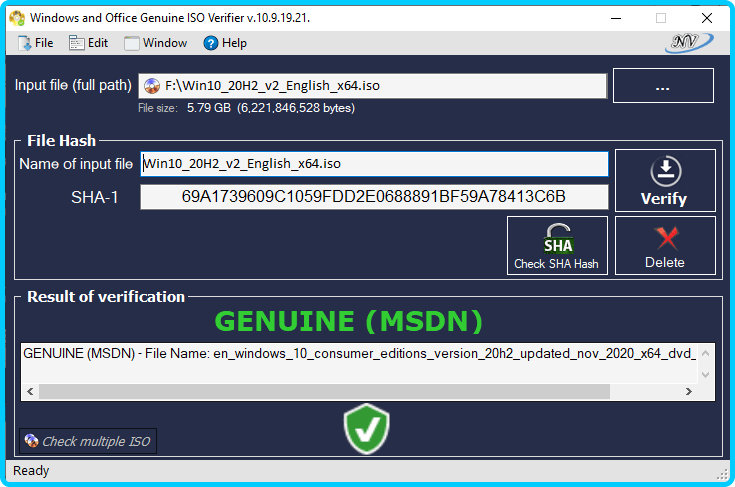Click the Check SHA Hash button
This screenshot has width=735, height=487.
coord(557,246)
